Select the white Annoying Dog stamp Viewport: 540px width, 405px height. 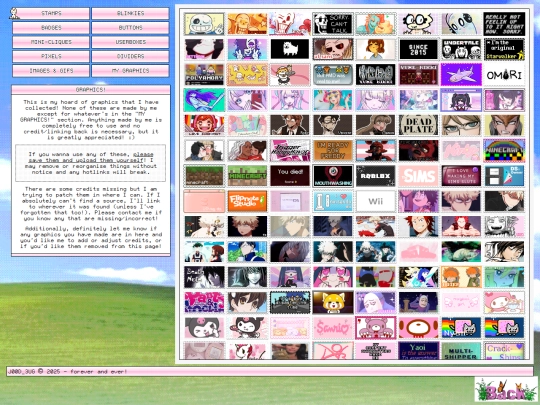pos(290,49)
